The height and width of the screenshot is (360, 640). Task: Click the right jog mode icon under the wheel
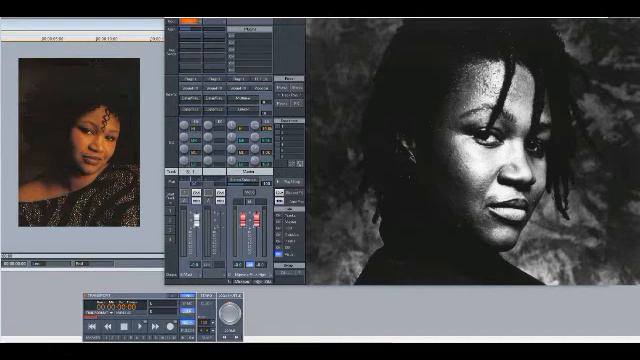pos(236,338)
